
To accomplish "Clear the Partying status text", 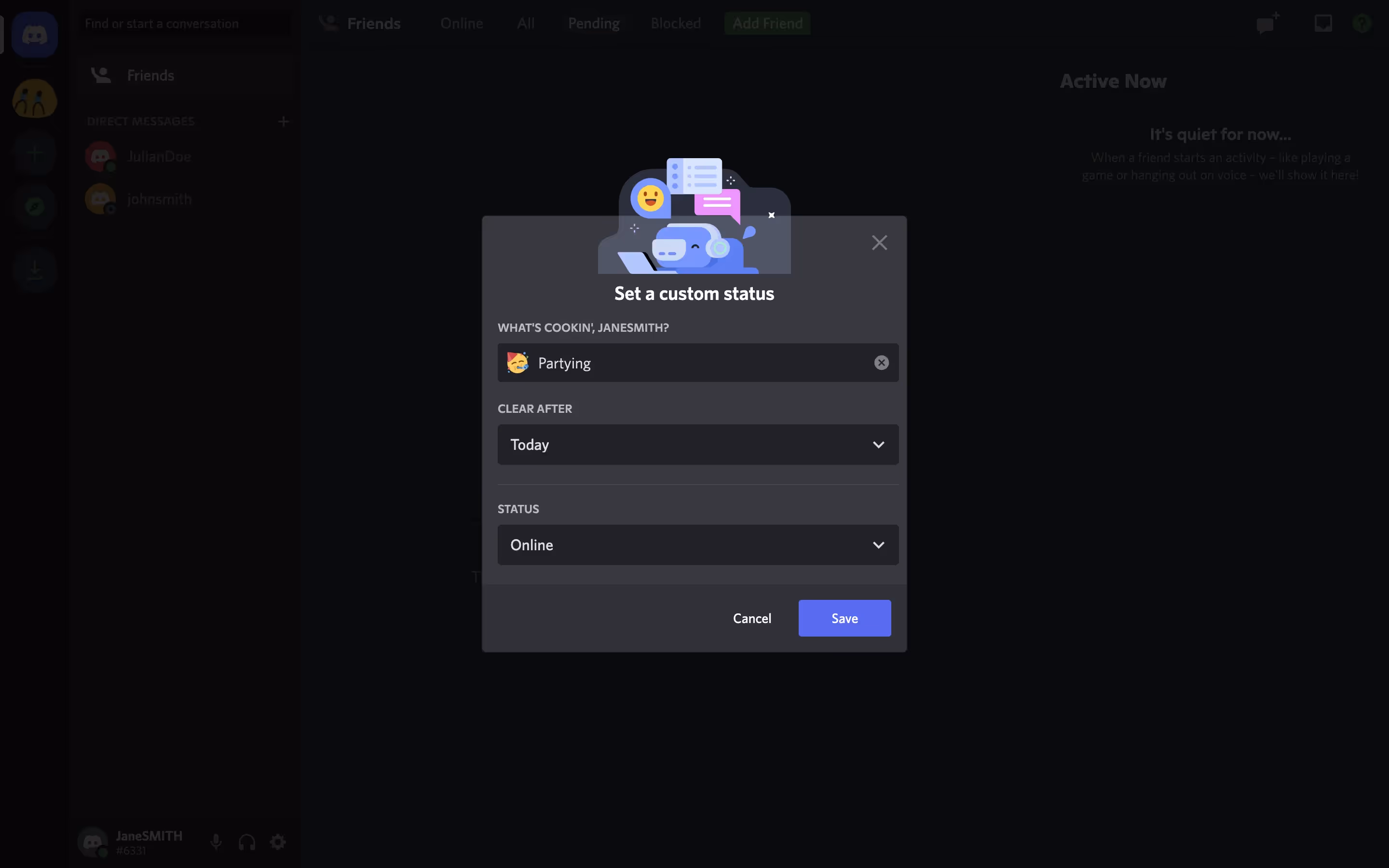I will 881,363.
